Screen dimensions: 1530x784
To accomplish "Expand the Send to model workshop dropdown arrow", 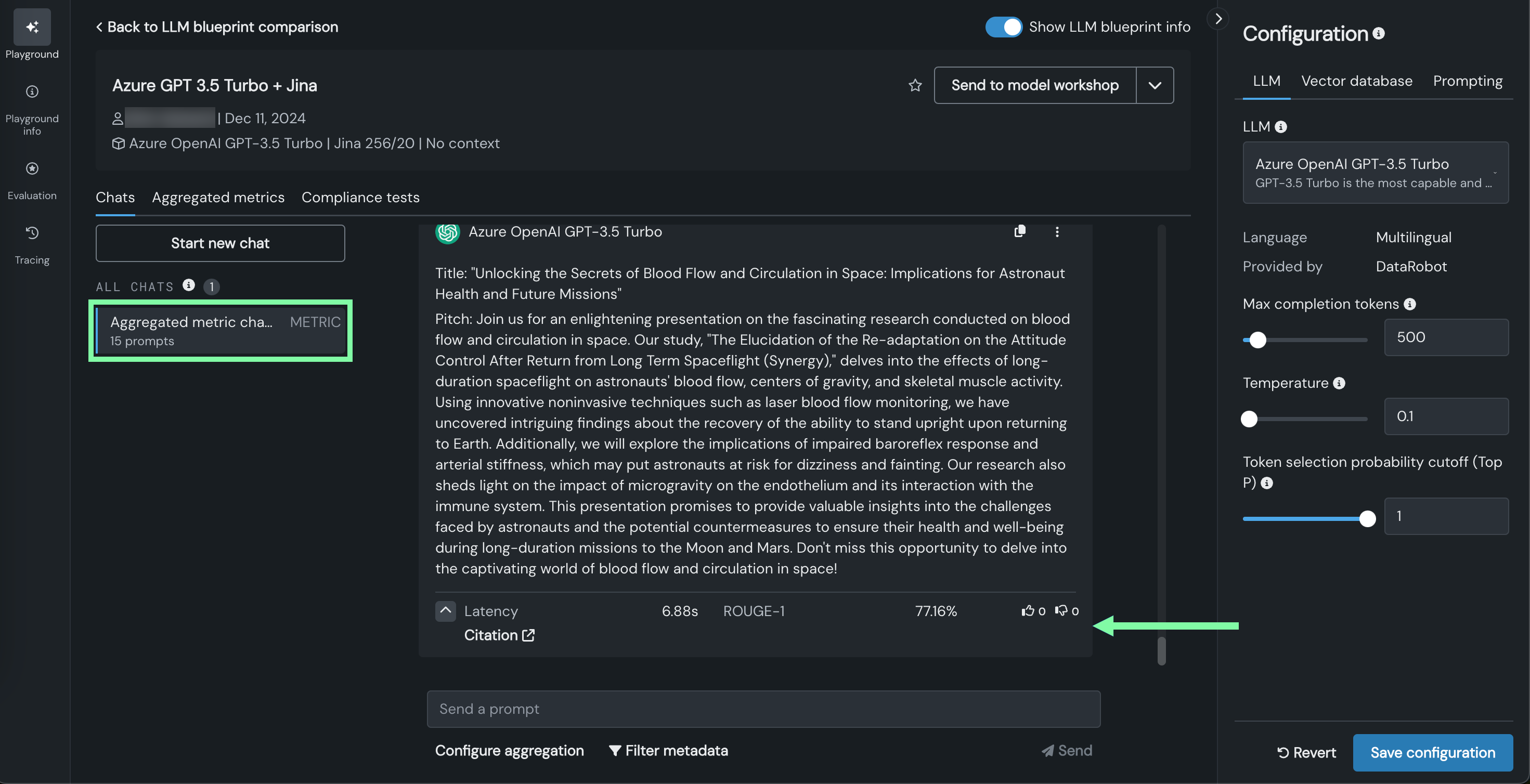I will click(x=1155, y=86).
